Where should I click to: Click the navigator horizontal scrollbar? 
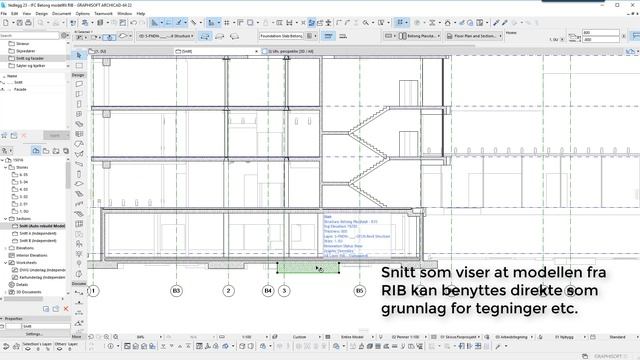click(x=24, y=299)
